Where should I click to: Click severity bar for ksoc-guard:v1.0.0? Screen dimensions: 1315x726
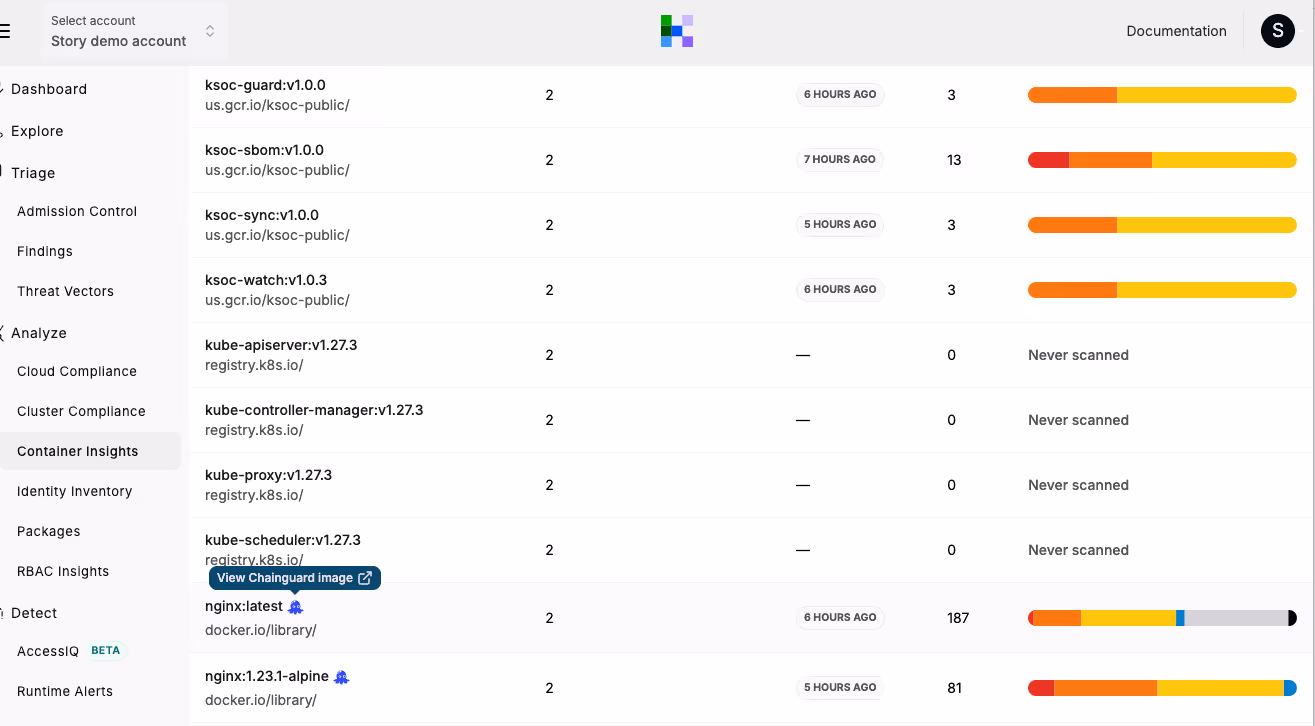(1162, 95)
